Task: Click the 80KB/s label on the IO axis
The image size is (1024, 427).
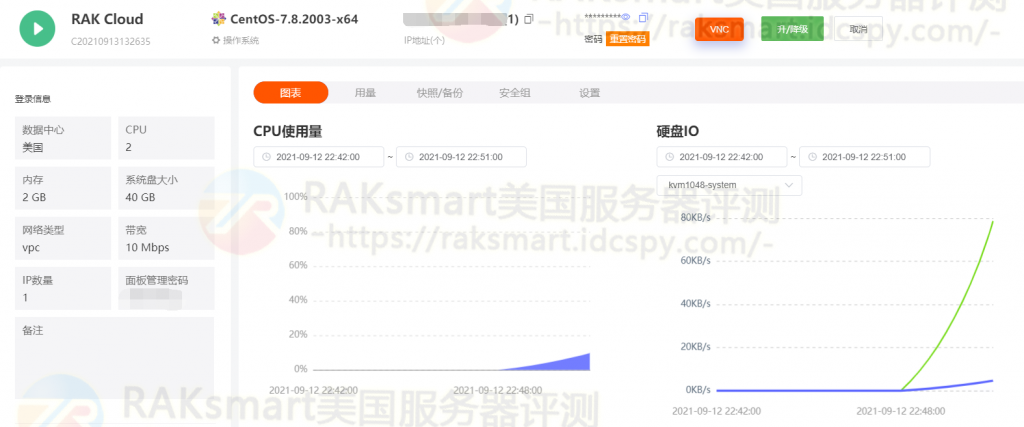Action: point(694,217)
